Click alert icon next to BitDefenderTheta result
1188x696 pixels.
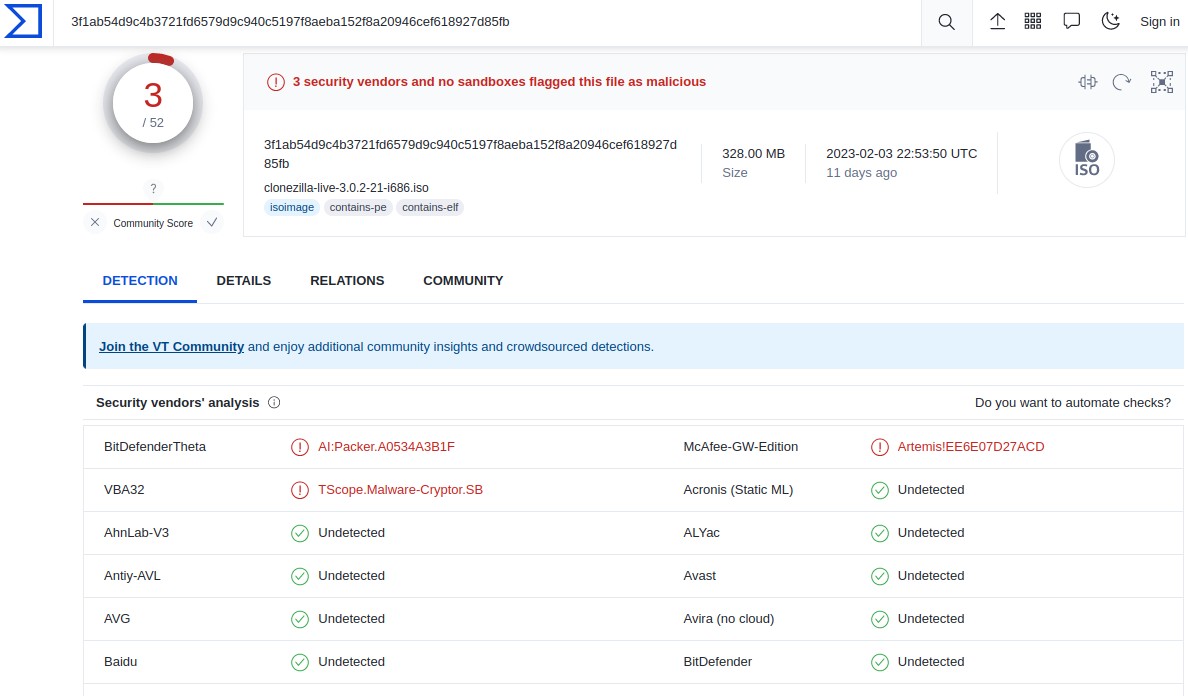(300, 447)
